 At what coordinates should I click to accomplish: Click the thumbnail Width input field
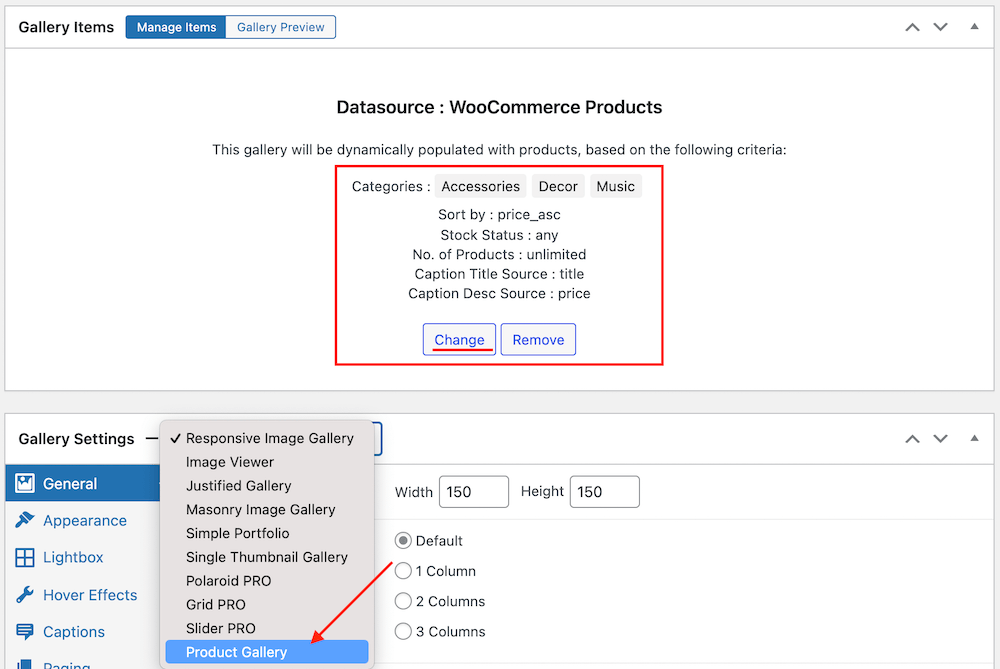pyautogui.click(x=474, y=492)
